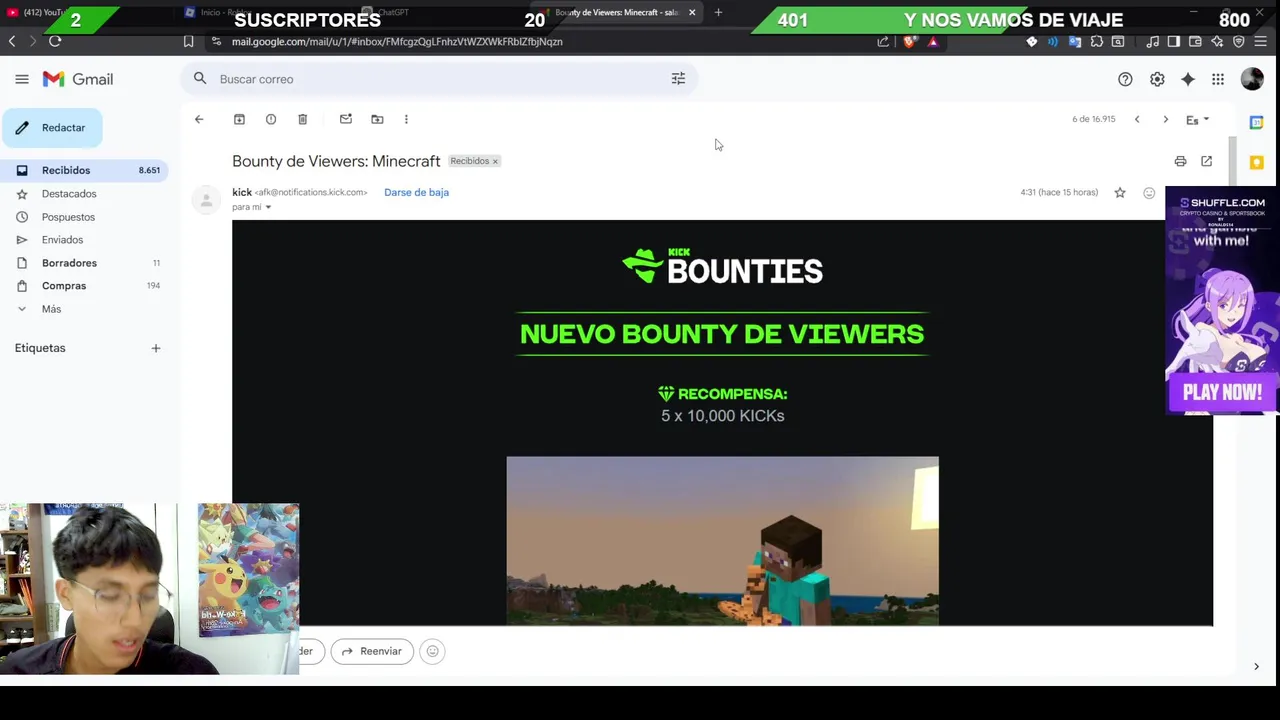The height and width of the screenshot is (720, 1280).
Task: Click sender kick profile avatar
Action: coord(206,199)
